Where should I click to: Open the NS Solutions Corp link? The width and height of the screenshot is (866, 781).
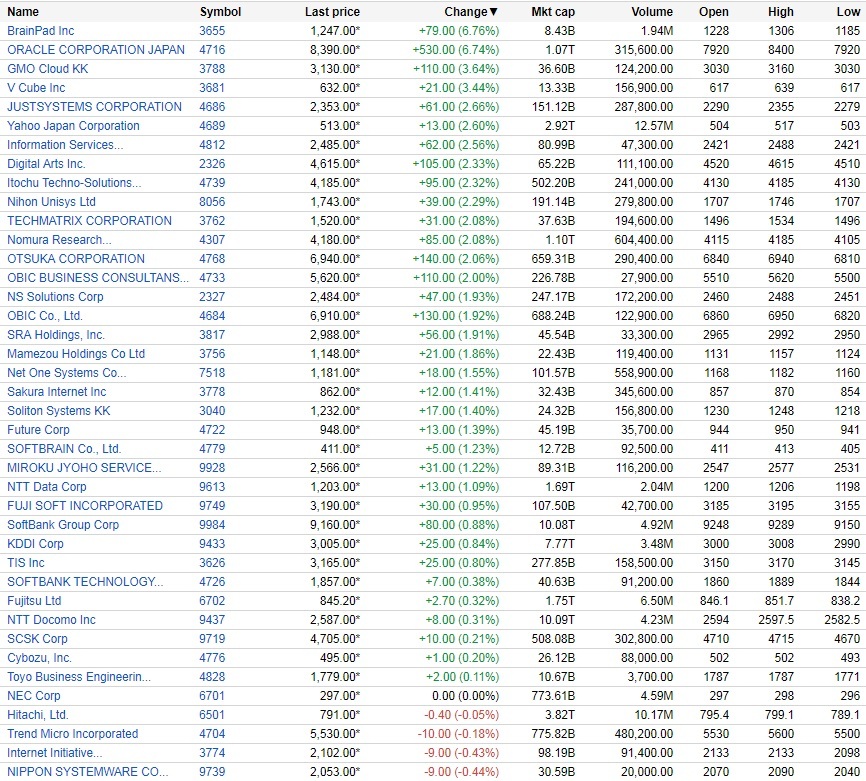click(x=55, y=297)
